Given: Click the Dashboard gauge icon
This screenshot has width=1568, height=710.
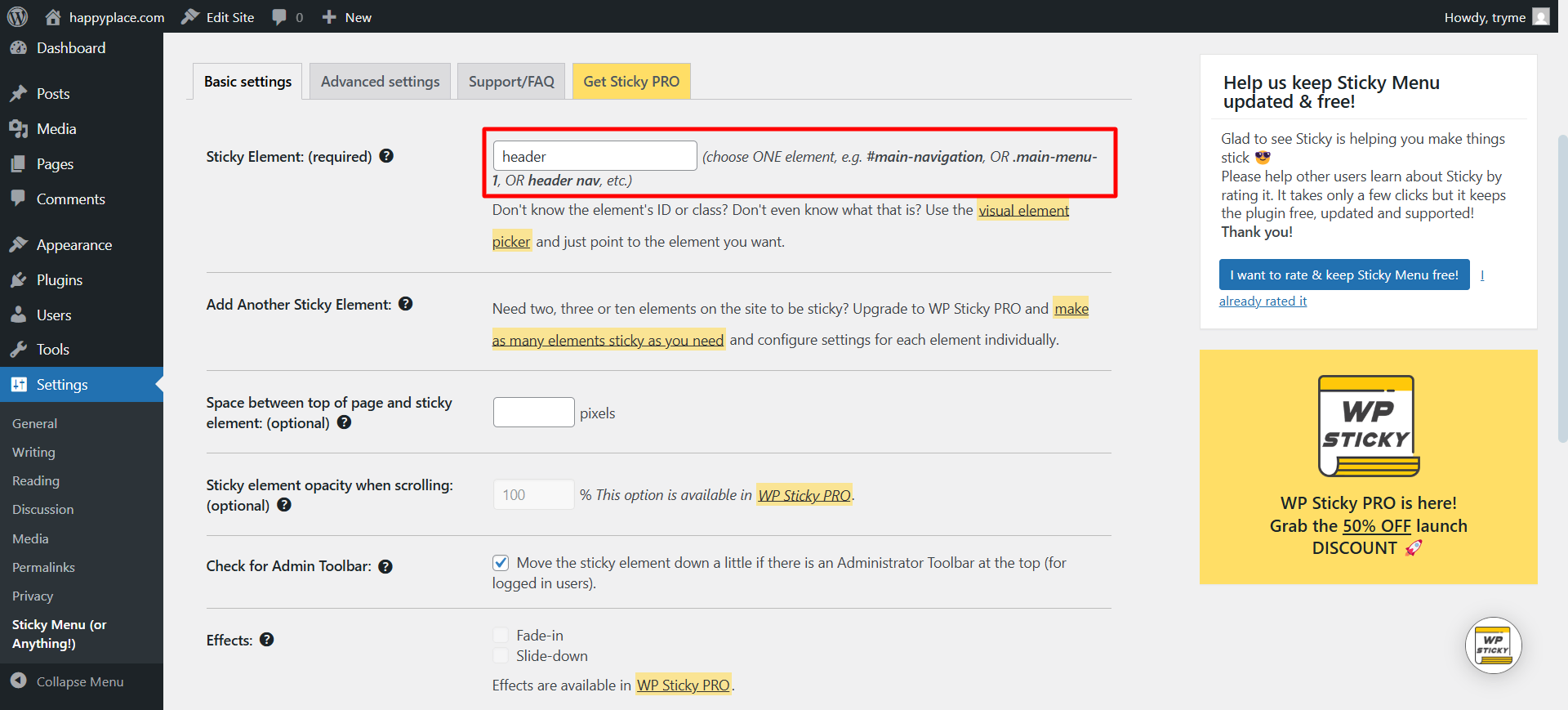Looking at the screenshot, I should click(x=19, y=47).
